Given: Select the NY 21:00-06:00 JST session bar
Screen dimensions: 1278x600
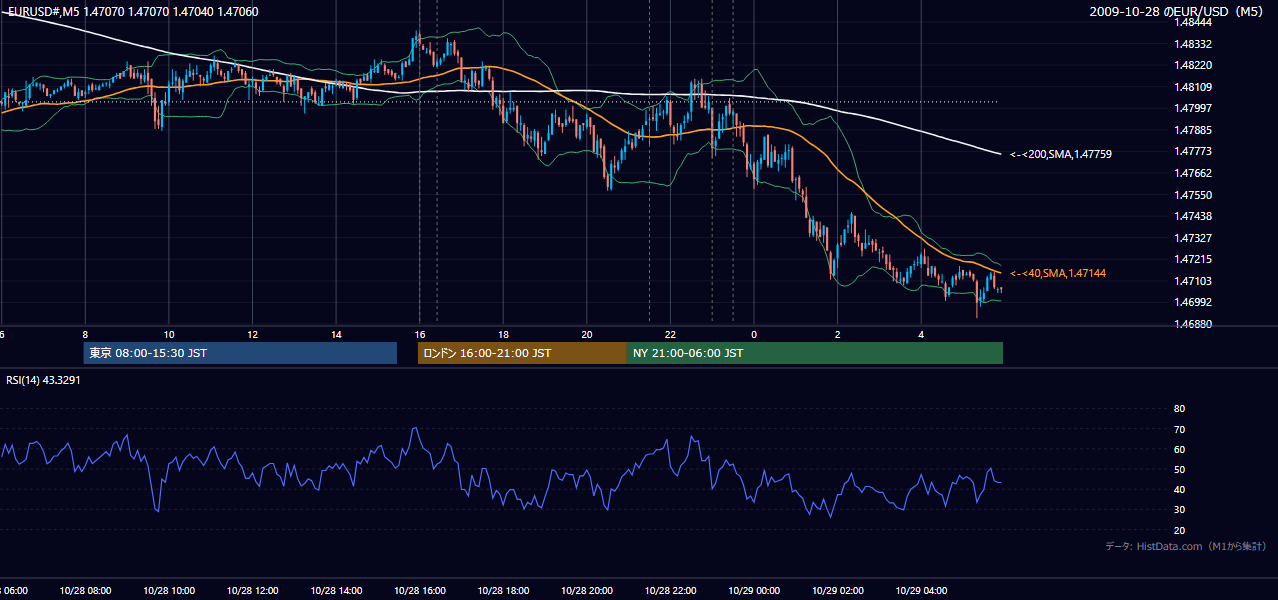Looking at the screenshot, I should pyautogui.click(x=815, y=353).
